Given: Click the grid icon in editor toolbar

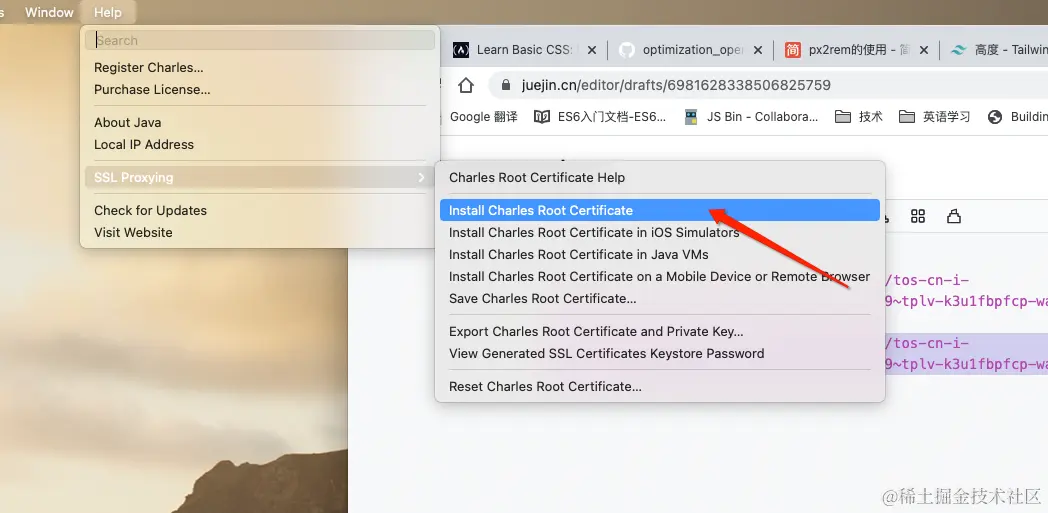Looking at the screenshot, I should pos(918,216).
